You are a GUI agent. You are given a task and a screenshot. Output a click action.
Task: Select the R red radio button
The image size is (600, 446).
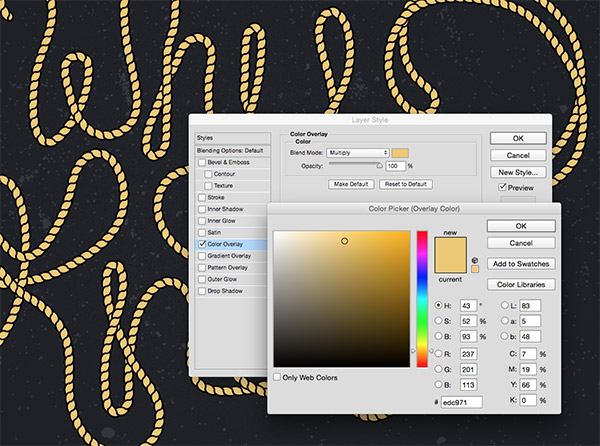440,353
